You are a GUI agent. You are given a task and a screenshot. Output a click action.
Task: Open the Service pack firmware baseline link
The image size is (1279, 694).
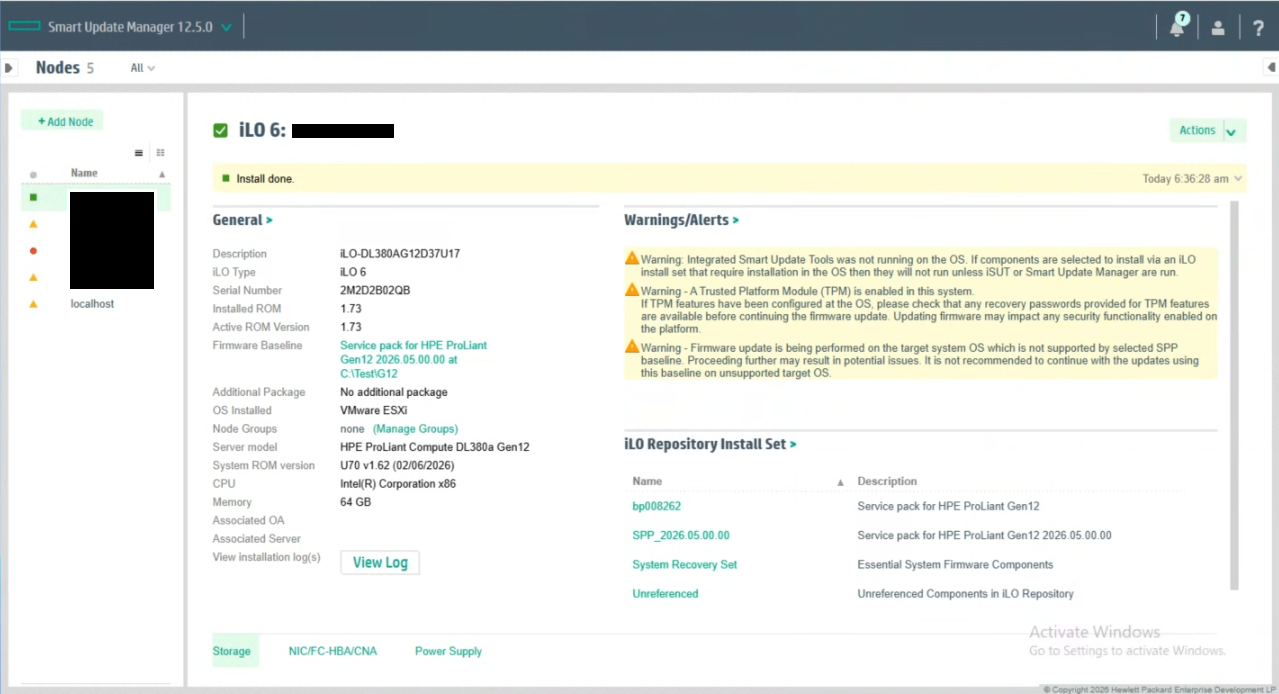click(x=414, y=359)
